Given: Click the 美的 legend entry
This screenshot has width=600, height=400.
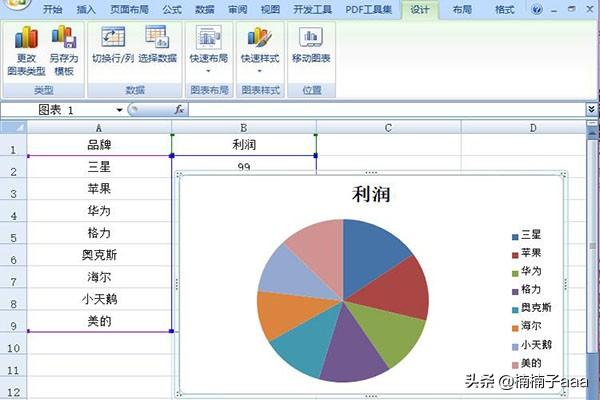Looking at the screenshot, I should 527,363.
